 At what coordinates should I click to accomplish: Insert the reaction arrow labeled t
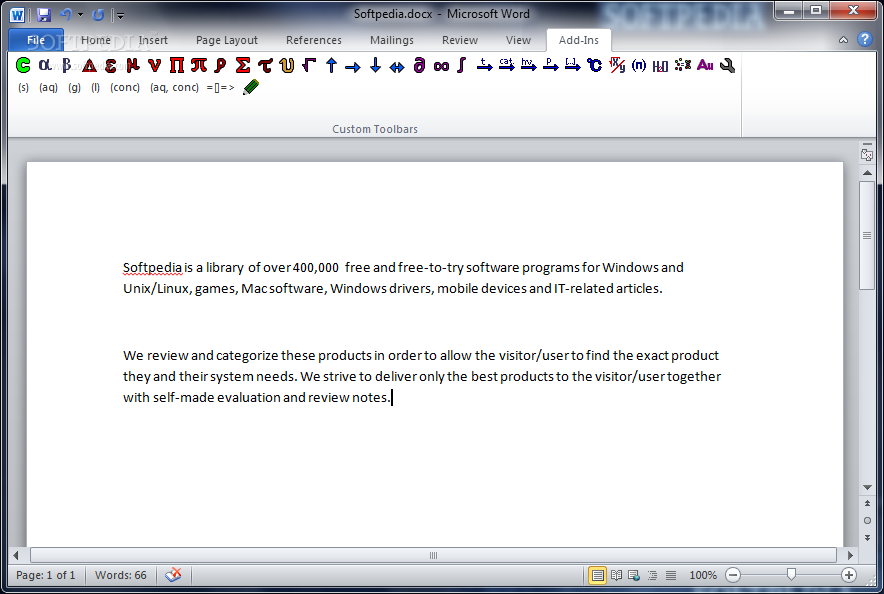coord(484,65)
